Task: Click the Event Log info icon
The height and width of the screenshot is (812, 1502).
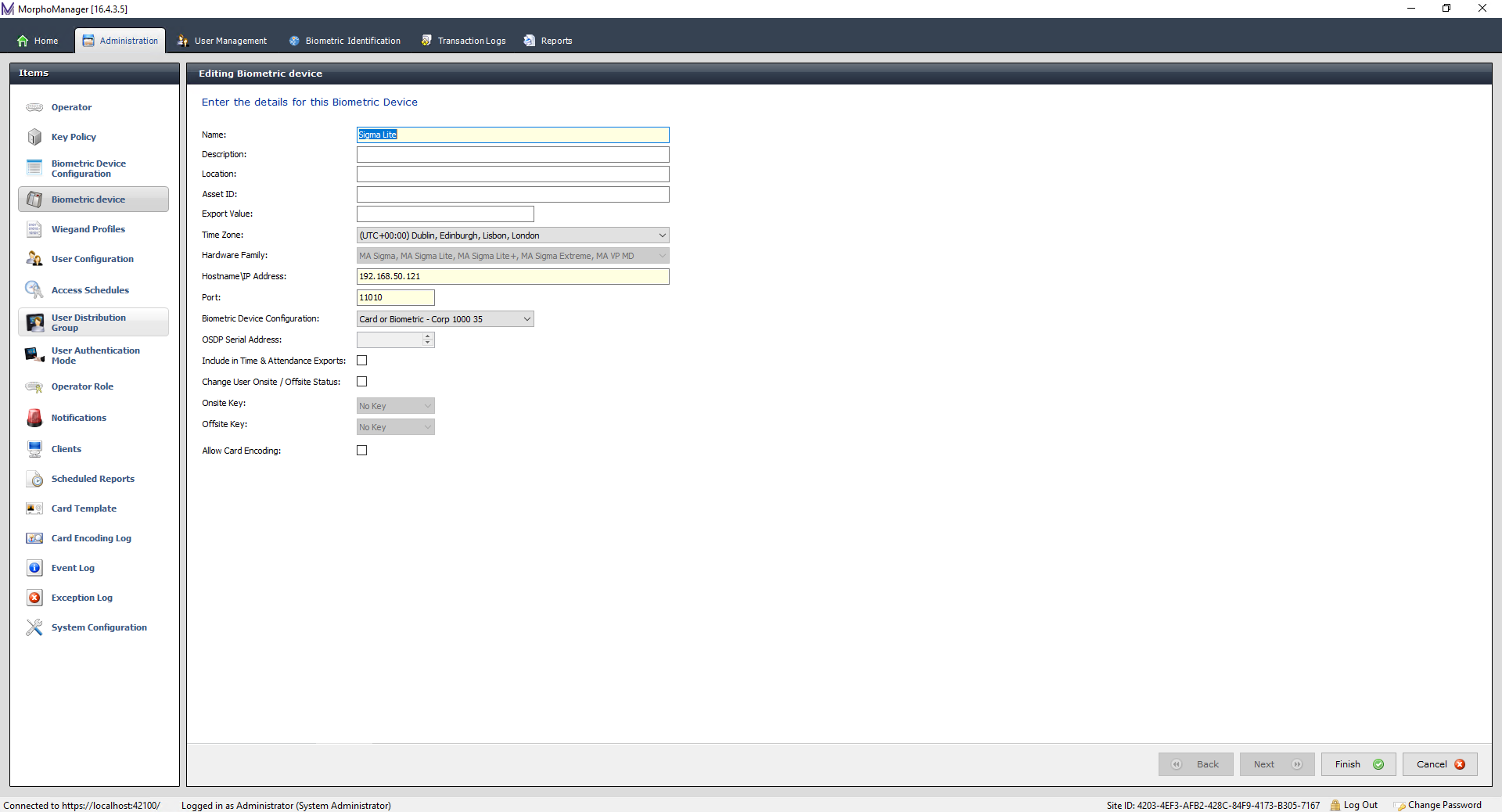Action: point(34,568)
